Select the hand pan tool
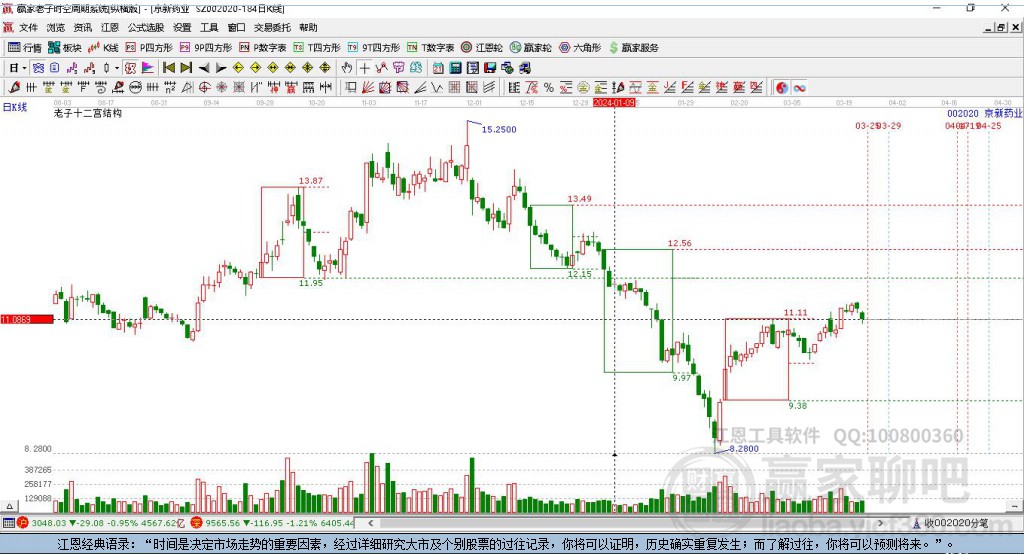 347,68
